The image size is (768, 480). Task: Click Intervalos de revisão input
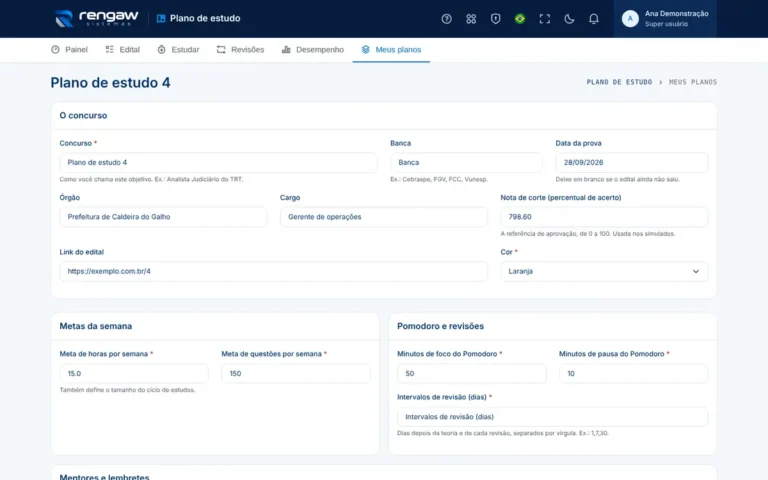(552, 417)
